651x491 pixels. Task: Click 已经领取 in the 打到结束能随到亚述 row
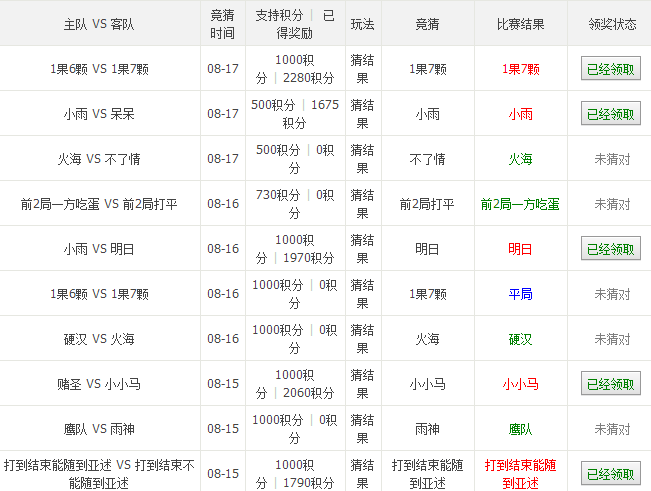pos(611,474)
